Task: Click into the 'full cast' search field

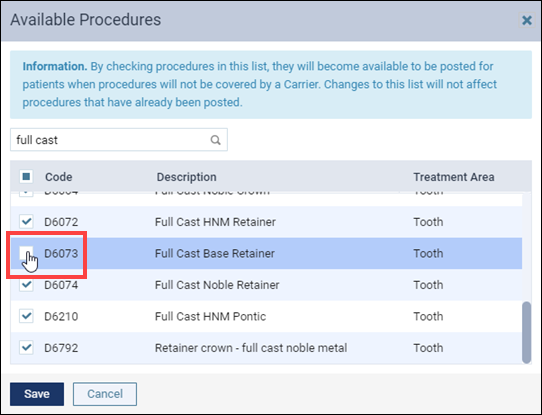Action: pos(111,140)
